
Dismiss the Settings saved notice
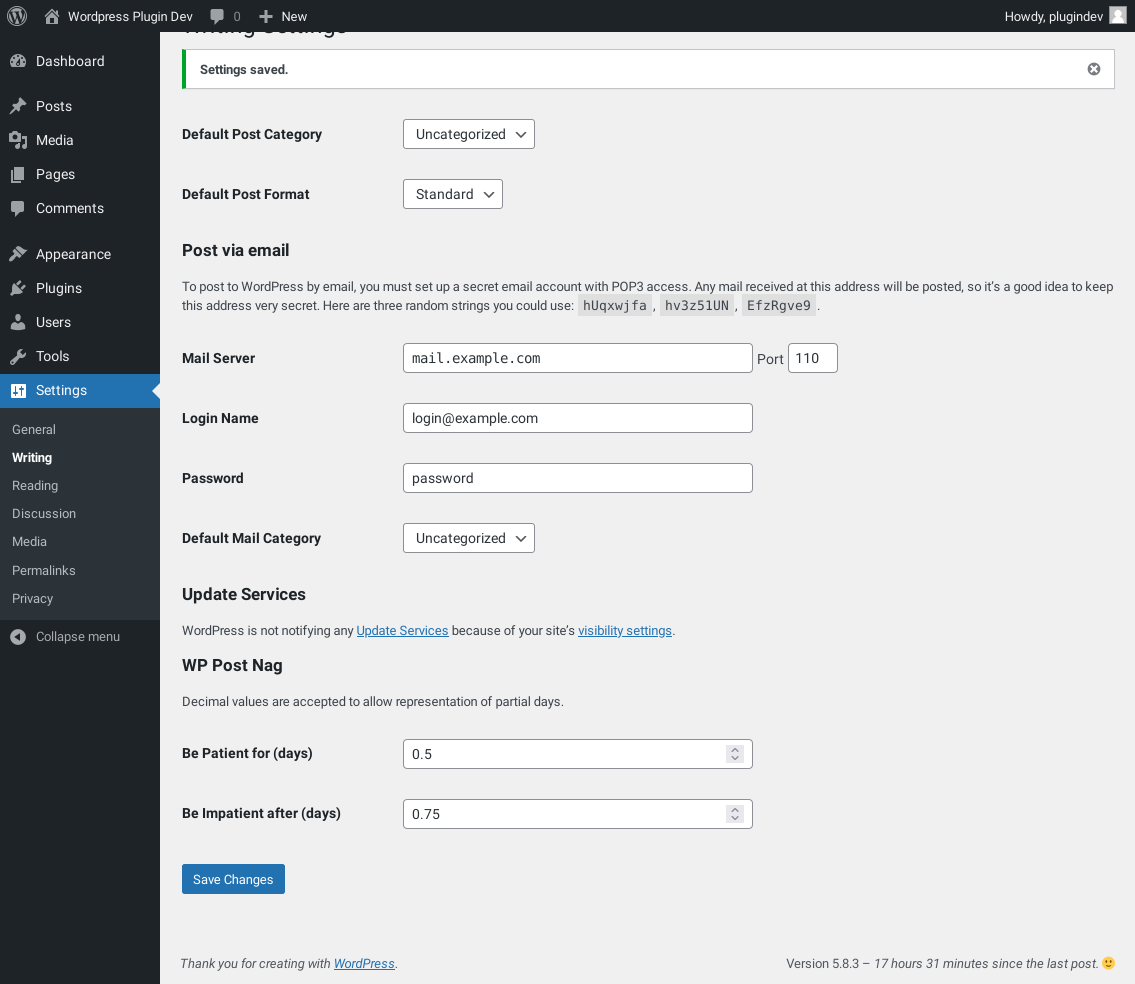(1094, 69)
